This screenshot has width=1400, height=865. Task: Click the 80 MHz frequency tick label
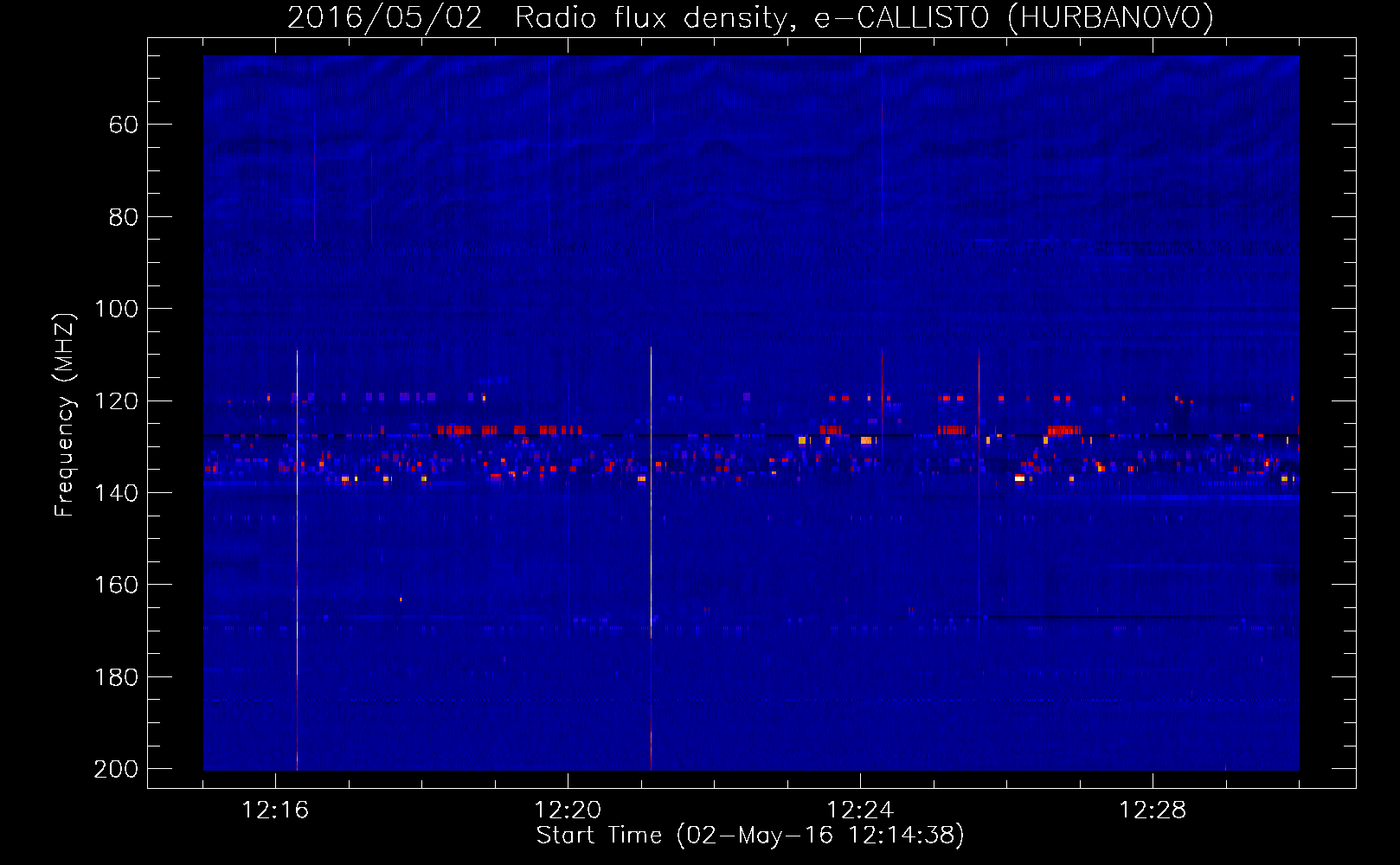click(124, 217)
